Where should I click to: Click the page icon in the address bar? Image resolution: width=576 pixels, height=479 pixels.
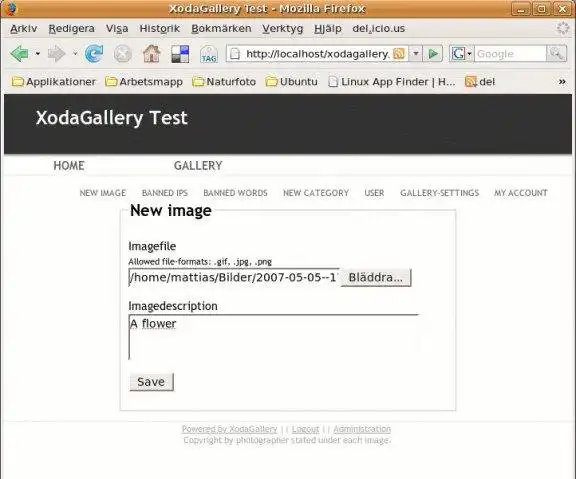[x=235, y=54]
